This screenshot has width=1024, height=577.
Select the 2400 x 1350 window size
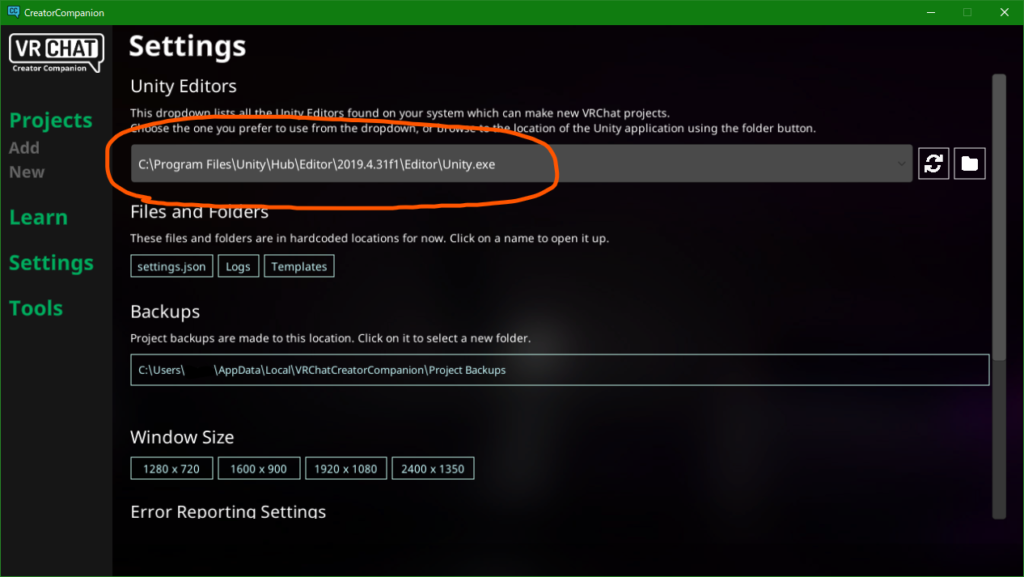(432, 469)
